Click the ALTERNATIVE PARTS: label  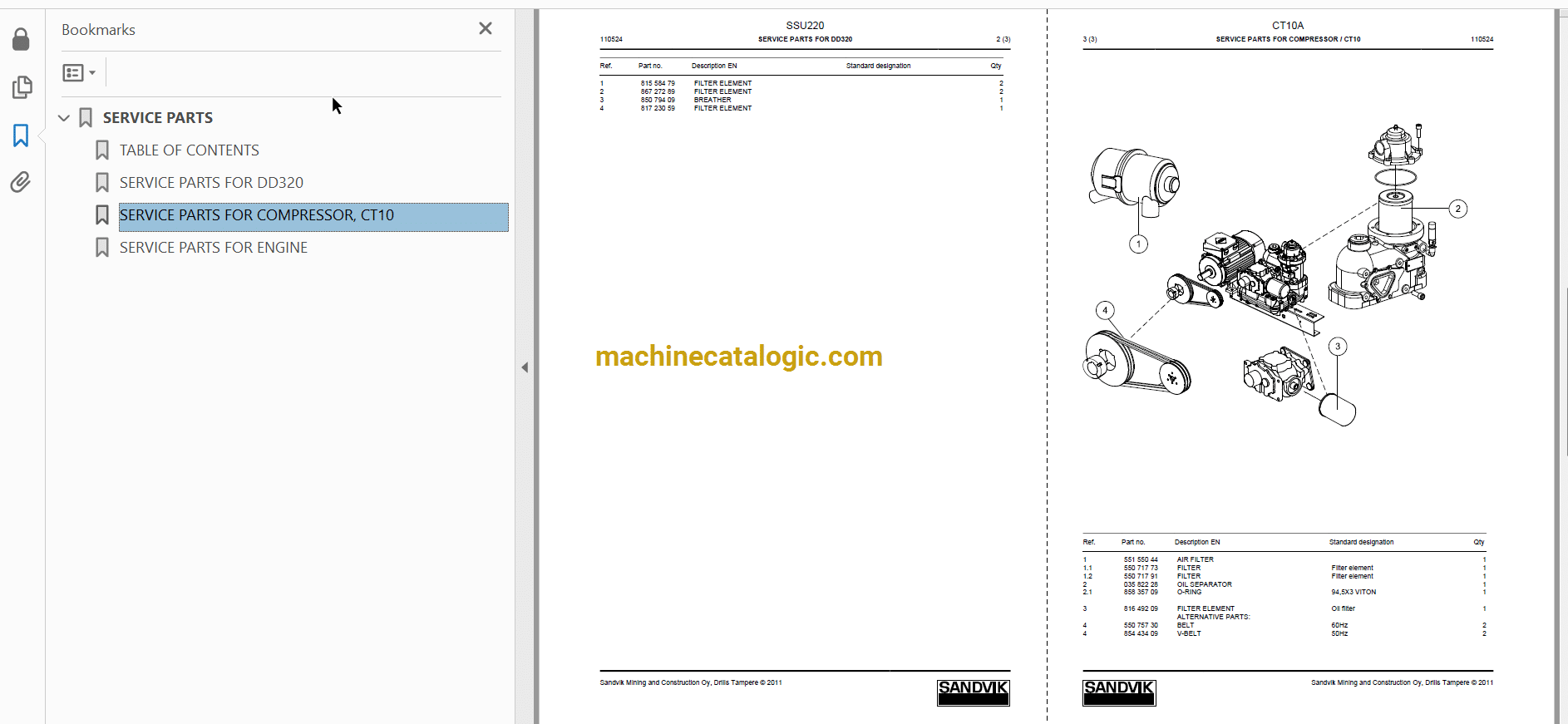pyautogui.click(x=1213, y=617)
